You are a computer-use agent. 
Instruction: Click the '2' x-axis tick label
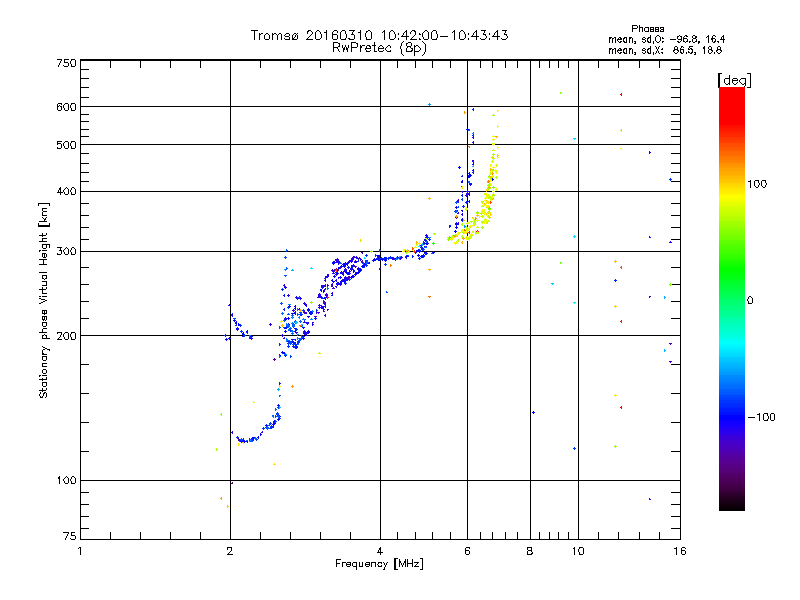click(x=230, y=551)
